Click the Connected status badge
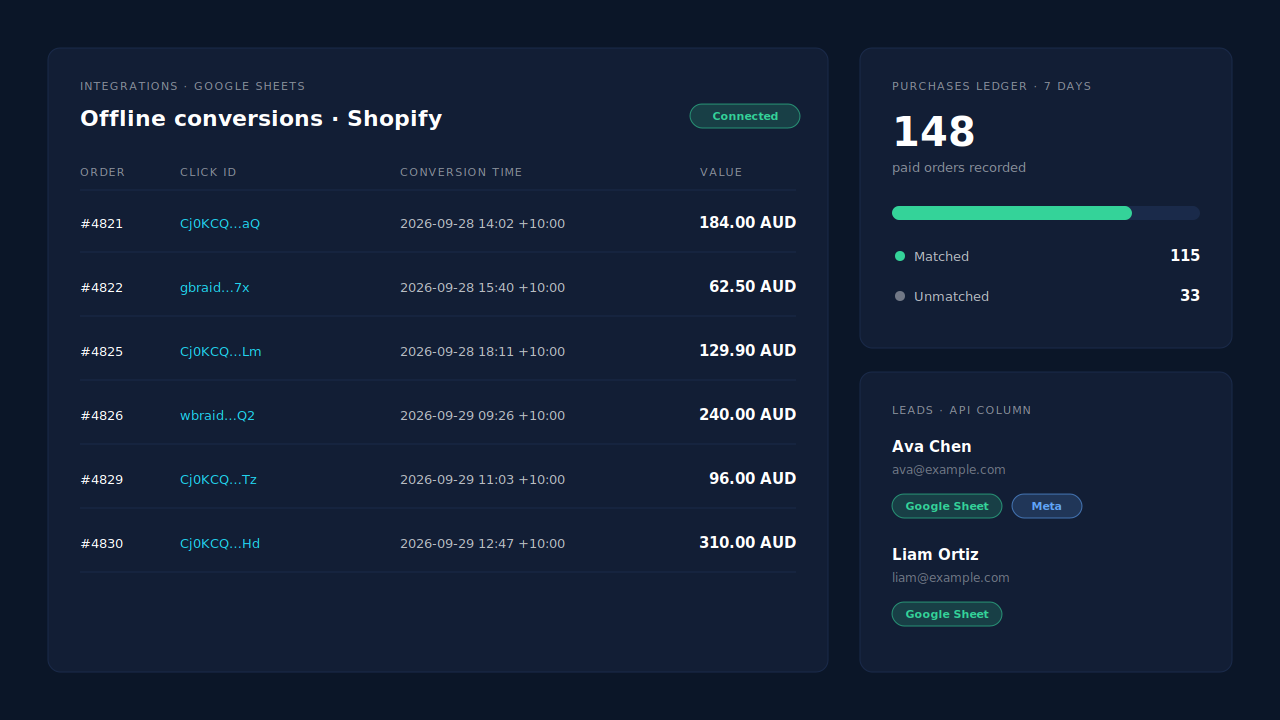Image resolution: width=1280 pixels, height=720 pixels. click(x=745, y=116)
